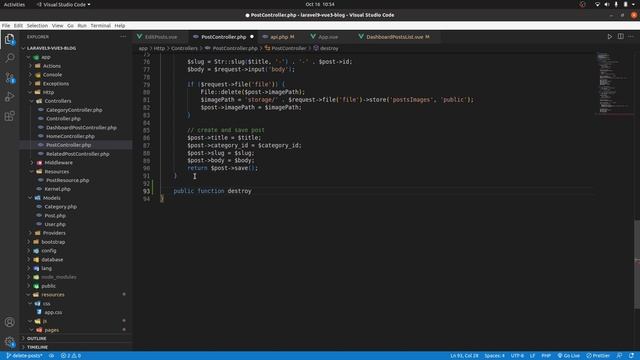
Task: Open app.css in explorer
Action: tap(53, 312)
